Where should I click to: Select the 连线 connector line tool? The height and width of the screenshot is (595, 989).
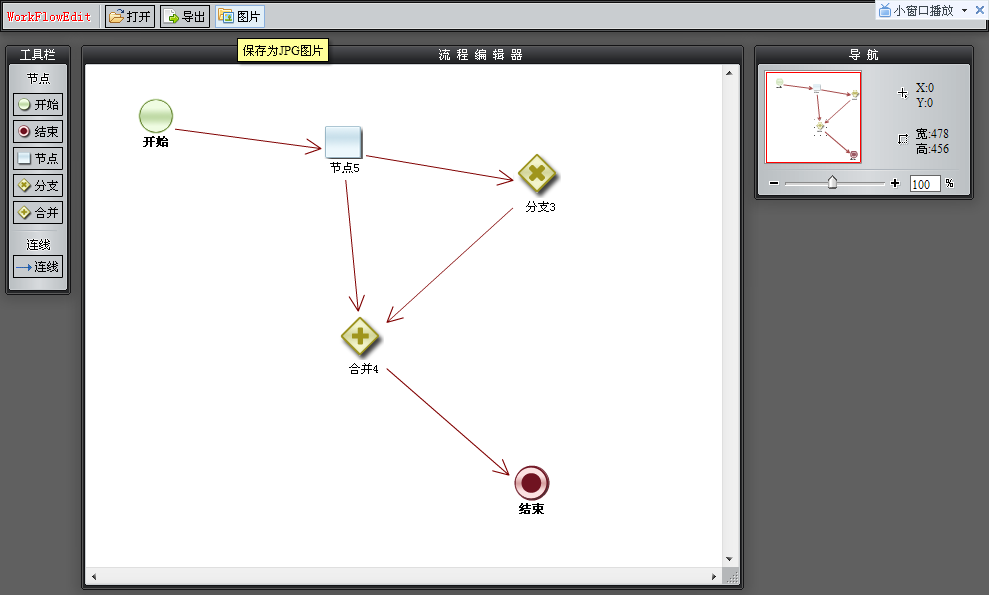(38, 267)
